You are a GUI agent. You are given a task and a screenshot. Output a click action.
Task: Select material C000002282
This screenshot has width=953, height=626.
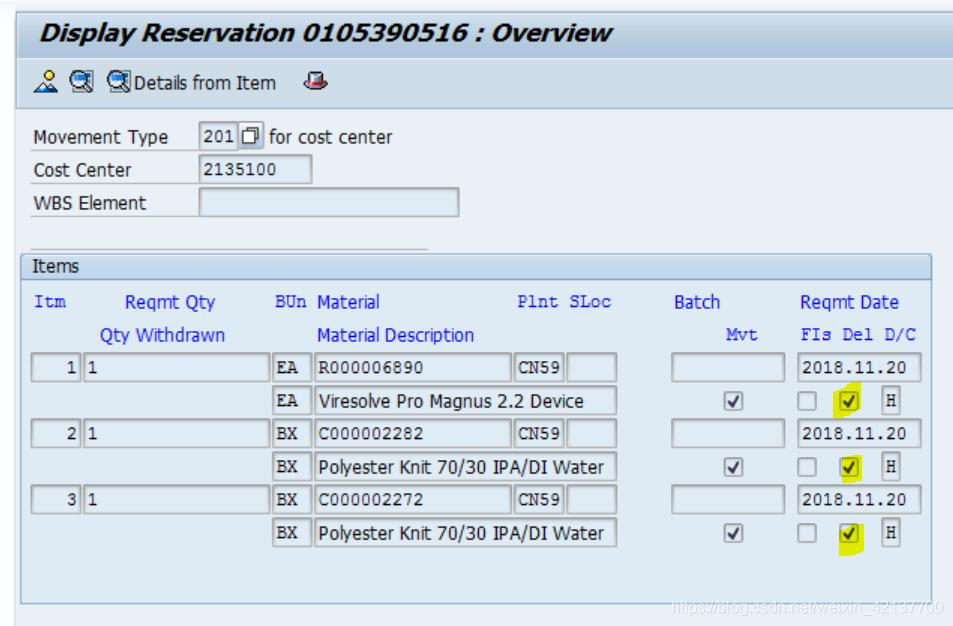click(x=413, y=433)
